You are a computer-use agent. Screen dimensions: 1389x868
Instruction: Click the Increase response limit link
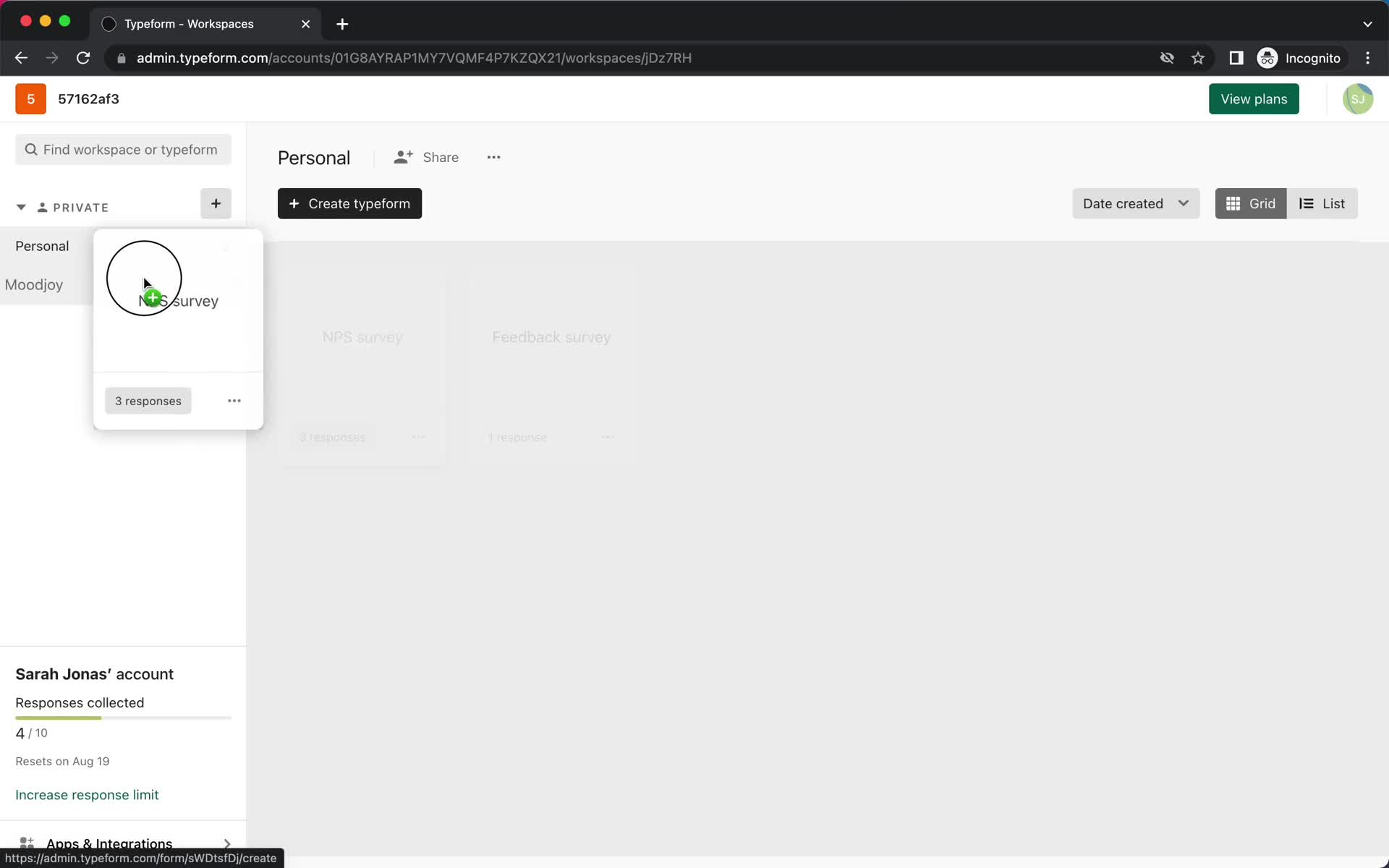(87, 794)
